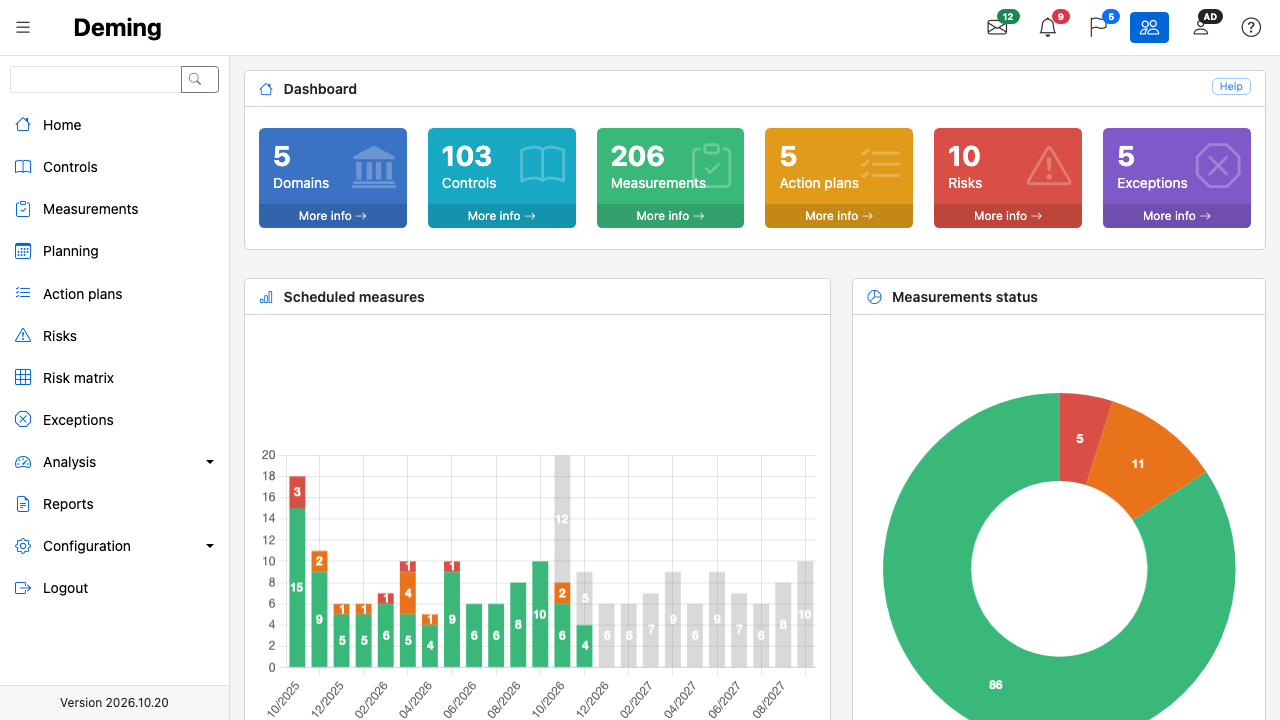
Task: Click the red bar segment labeled 3
Action: [297, 492]
